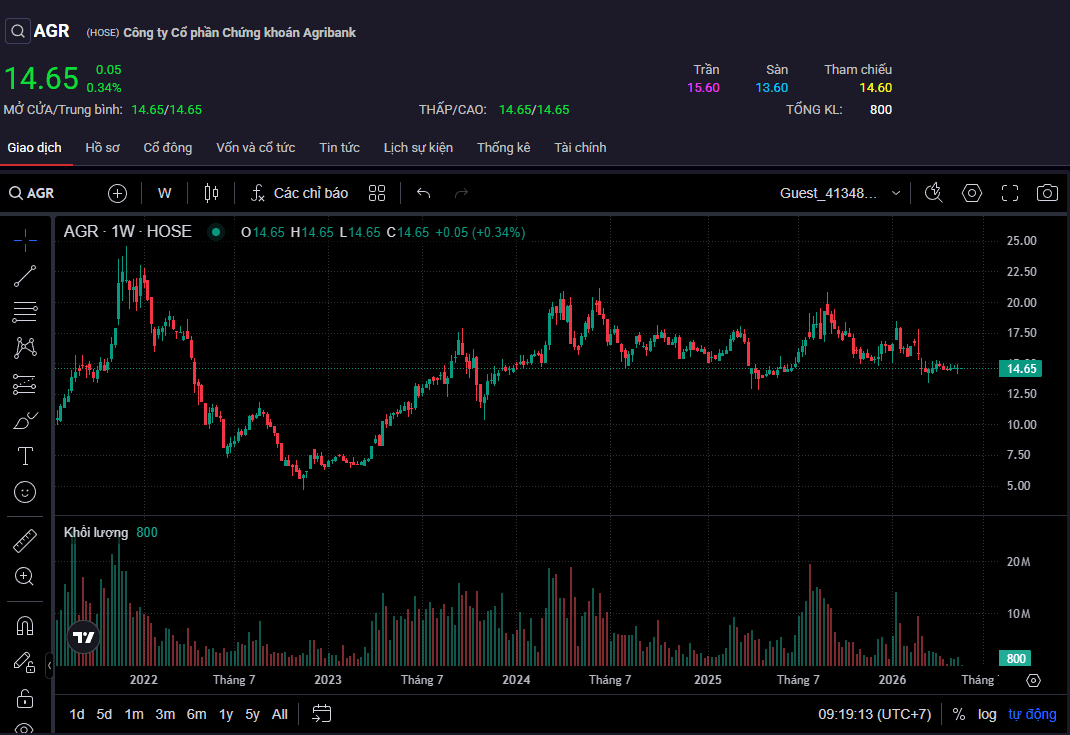
Task: Open the go-to-date calendar icon
Action: point(321,714)
